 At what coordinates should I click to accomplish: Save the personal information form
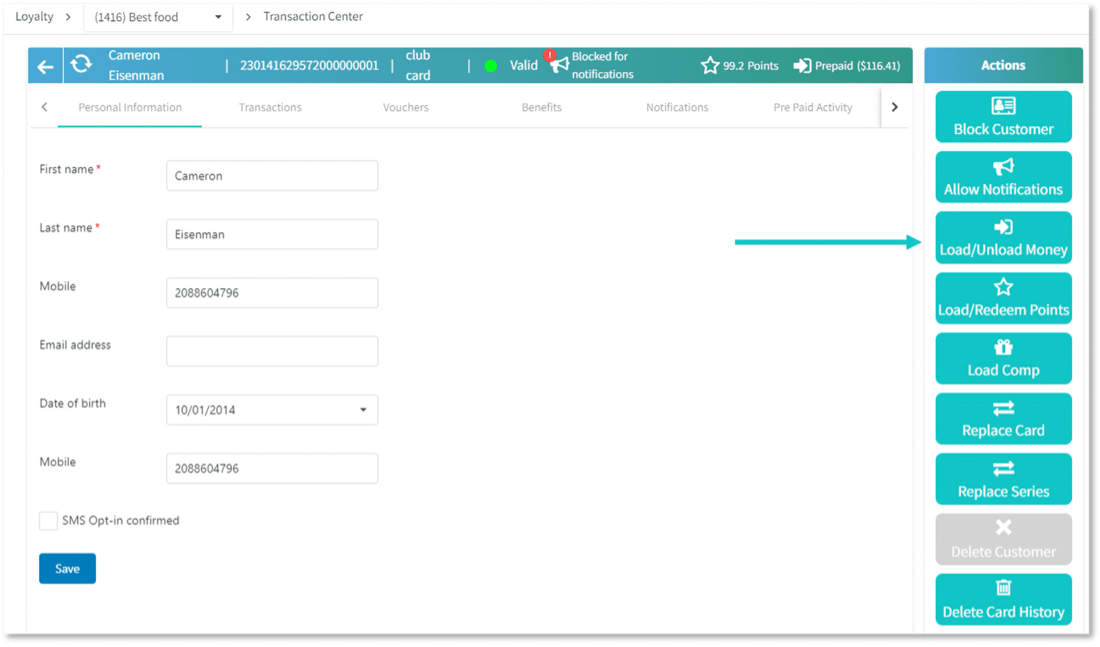click(67, 568)
